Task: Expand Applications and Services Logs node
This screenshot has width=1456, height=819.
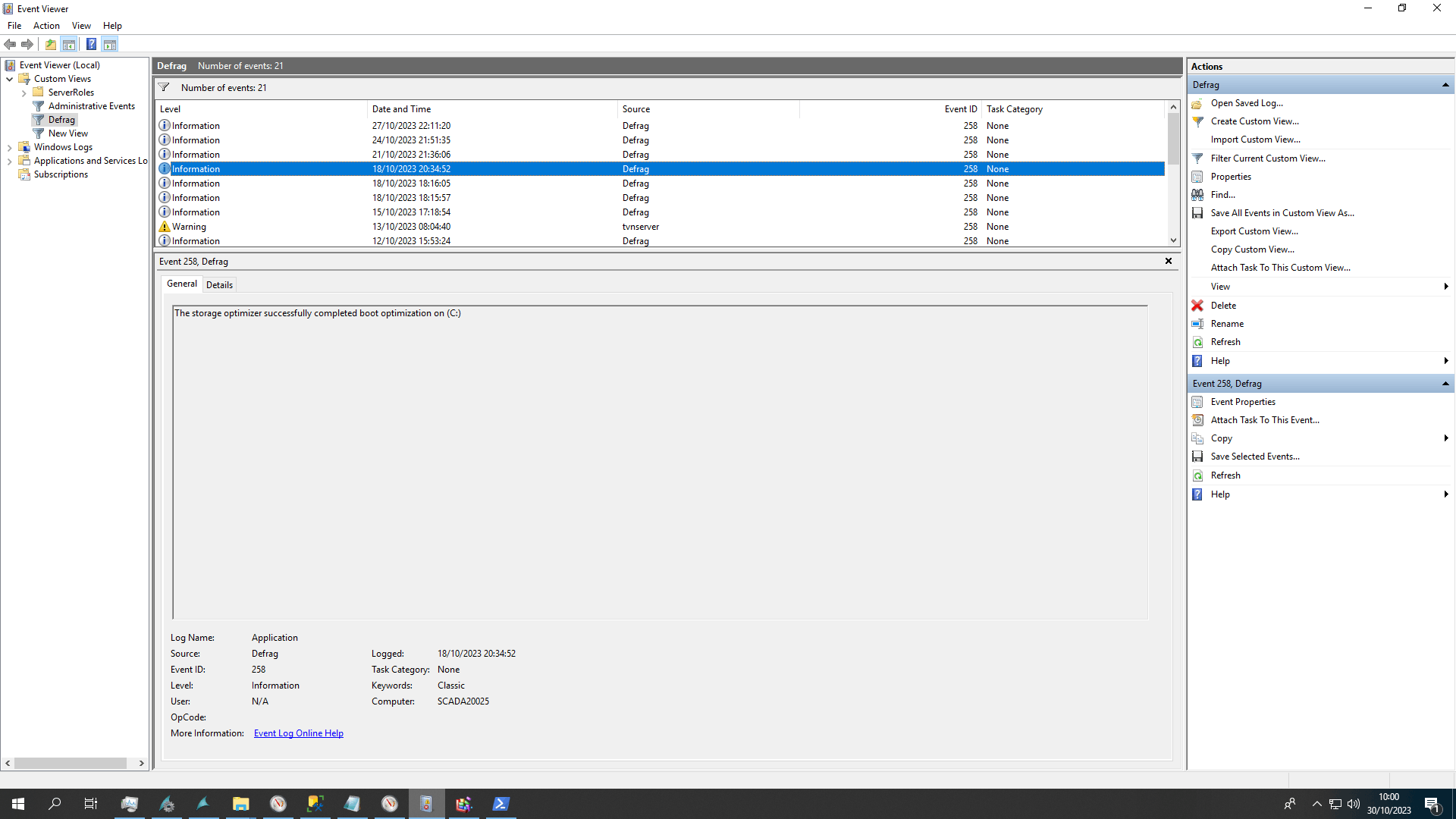Action: coord(9,162)
